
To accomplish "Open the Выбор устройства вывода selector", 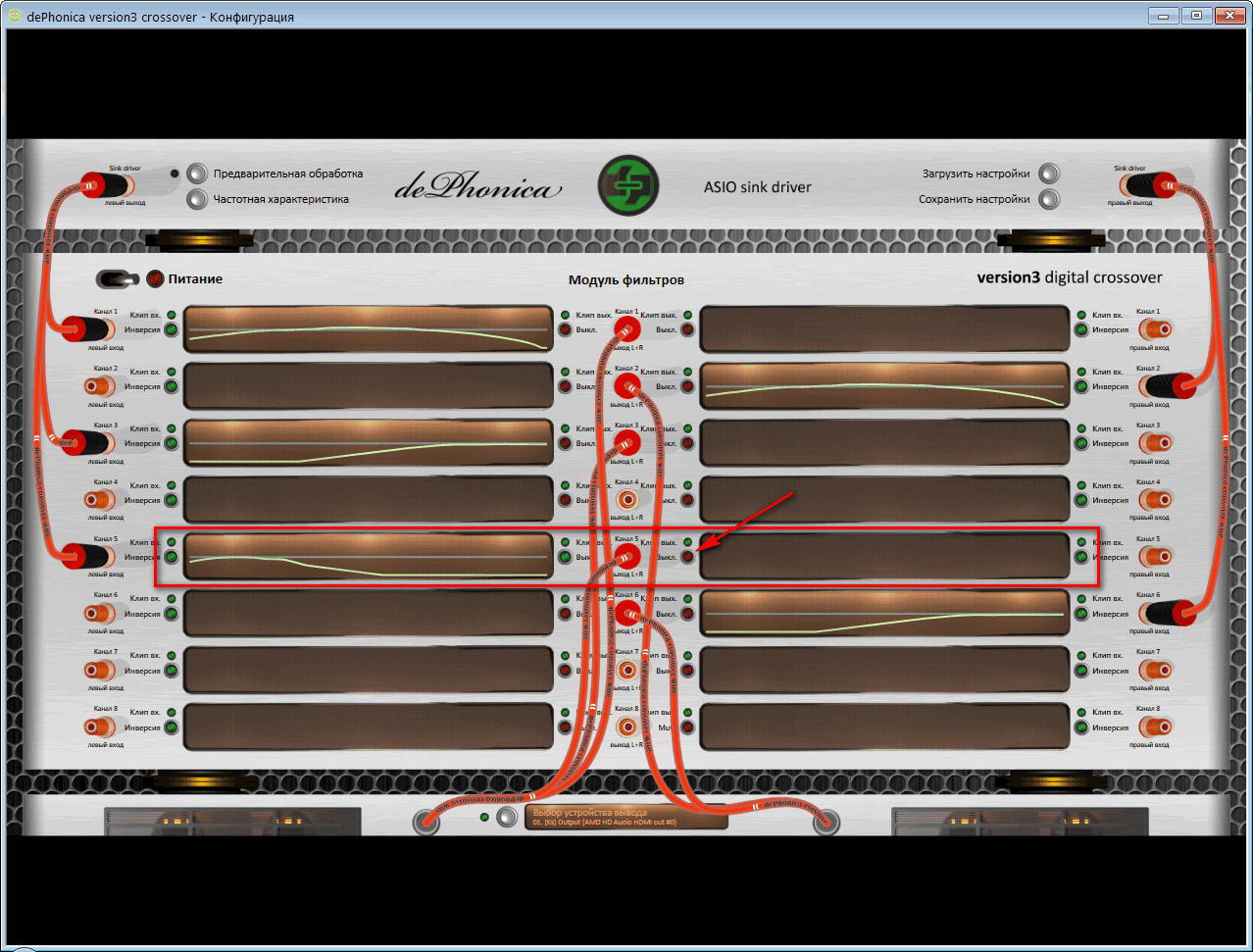I will 626,818.
